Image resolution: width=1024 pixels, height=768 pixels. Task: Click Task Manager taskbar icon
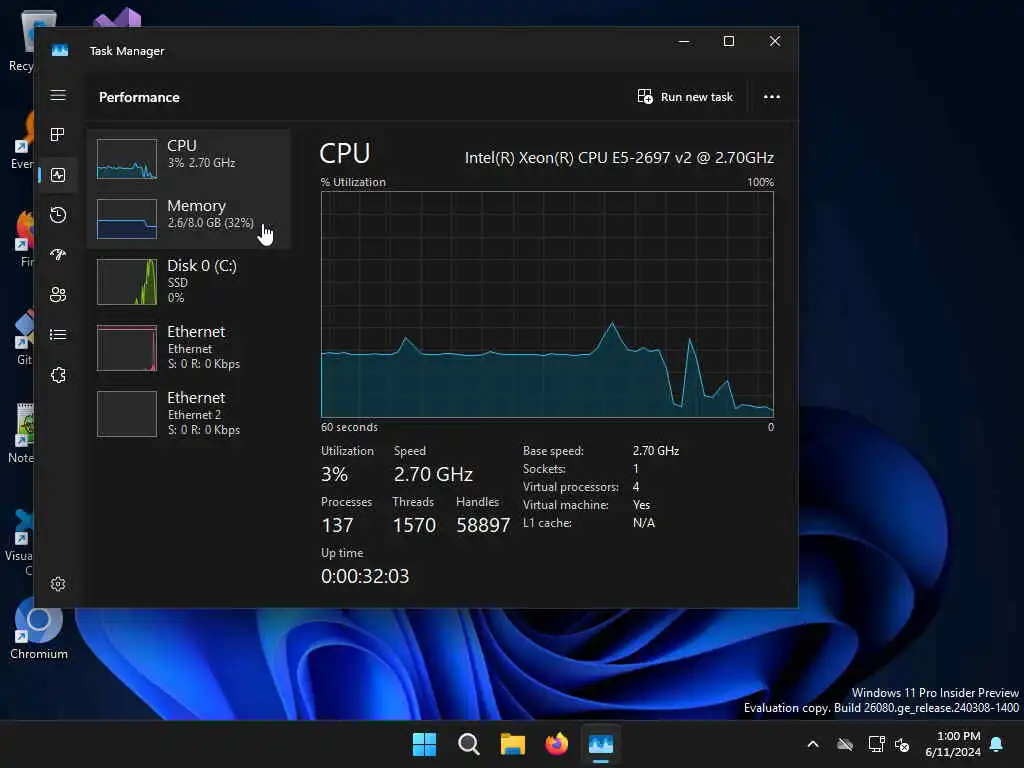click(x=601, y=744)
